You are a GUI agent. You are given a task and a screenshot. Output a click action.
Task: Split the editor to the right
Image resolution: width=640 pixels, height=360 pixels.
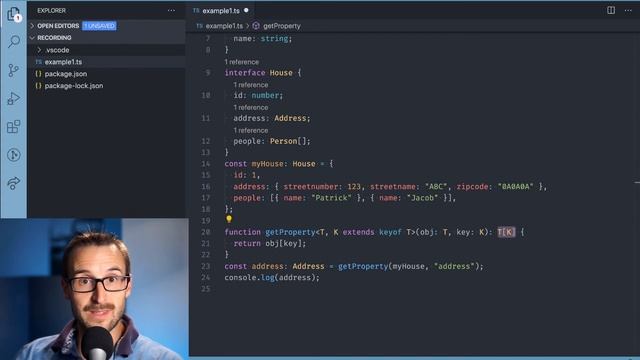pyautogui.click(x=611, y=10)
